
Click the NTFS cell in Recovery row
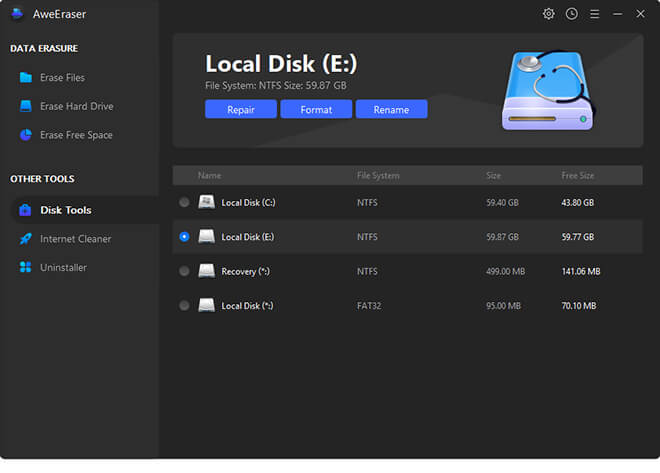click(367, 271)
